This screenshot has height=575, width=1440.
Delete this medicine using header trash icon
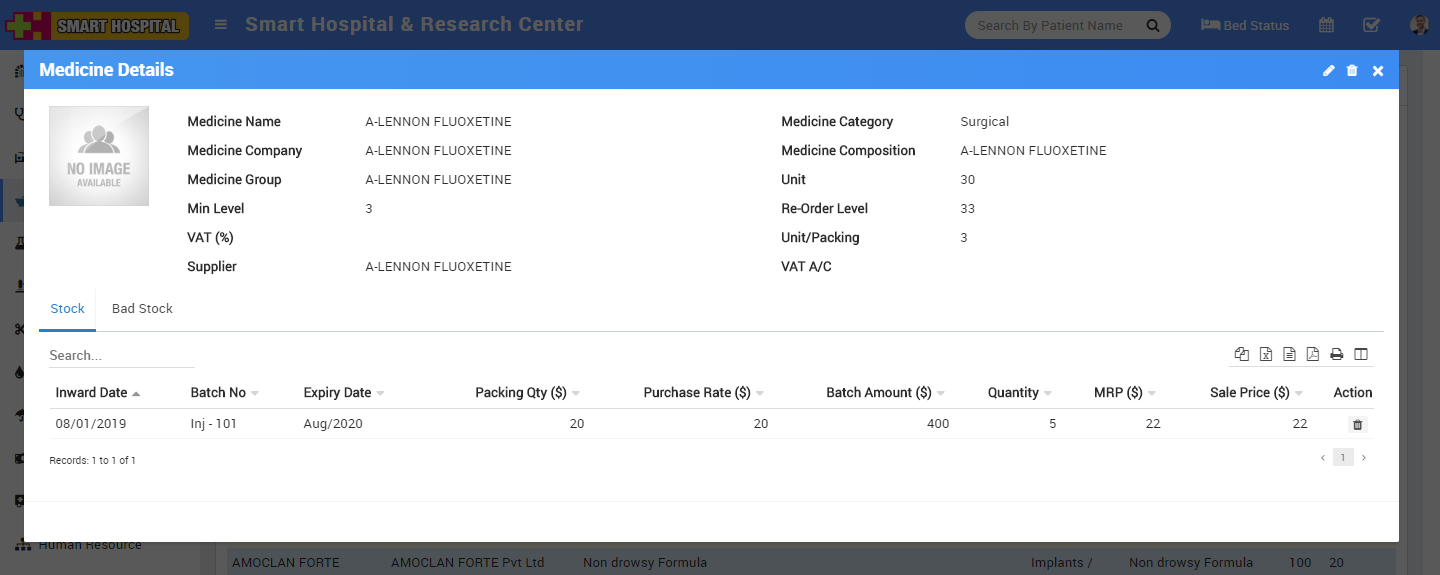pos(1352,70)
